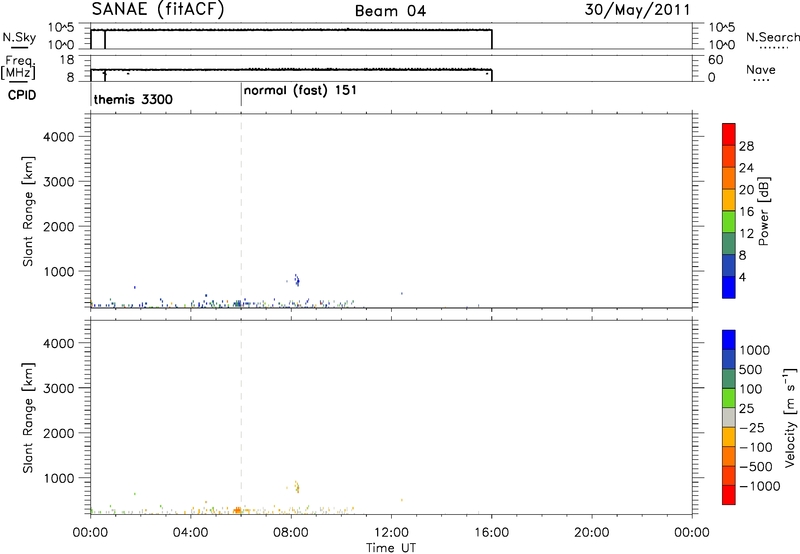800x554 pixels.
Task: Click the red bottom Velocity colorbar segment
Action: pos(729,495)
